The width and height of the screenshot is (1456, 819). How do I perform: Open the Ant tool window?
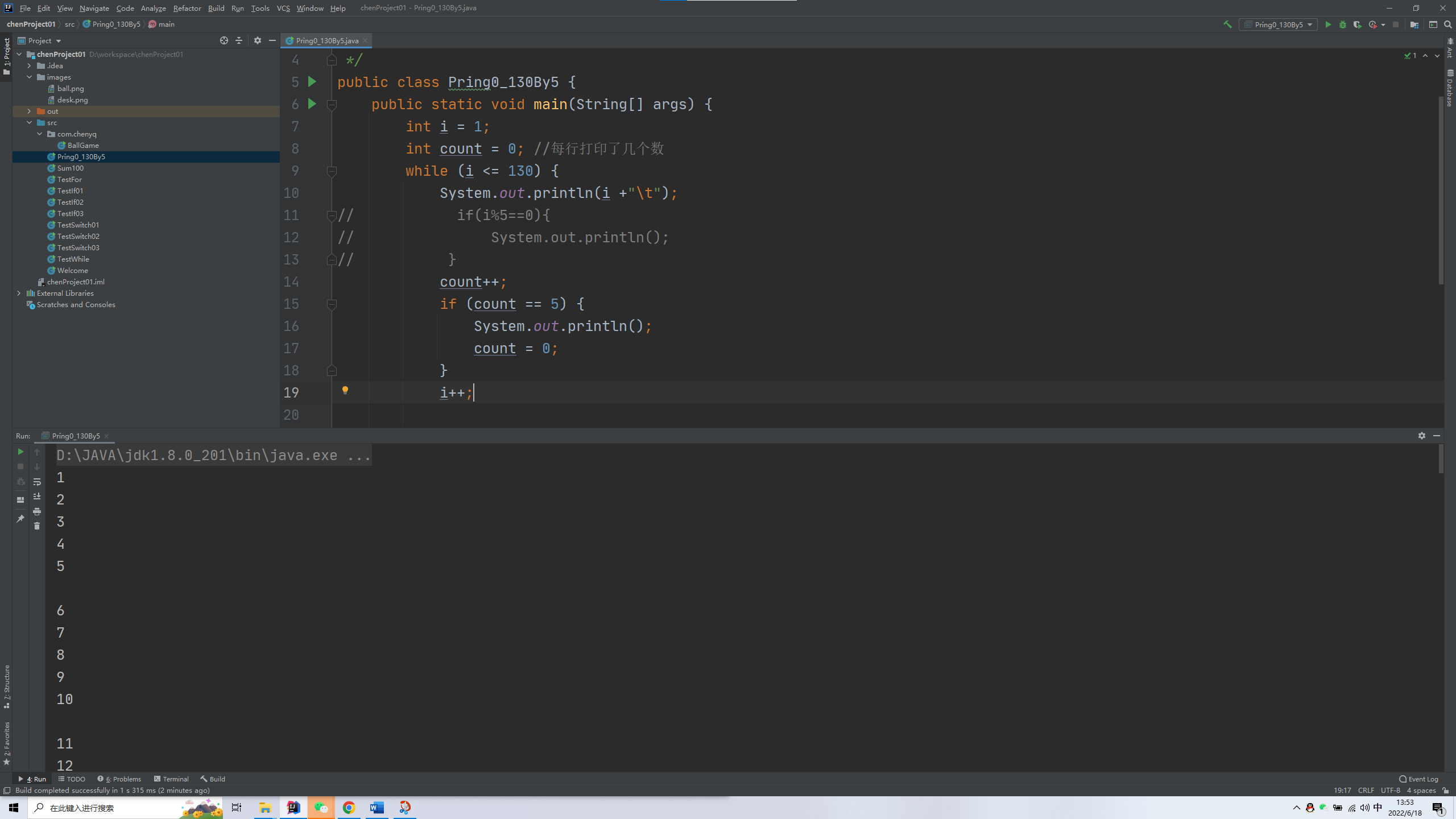pyautogui.click(x=1450, y=48)
